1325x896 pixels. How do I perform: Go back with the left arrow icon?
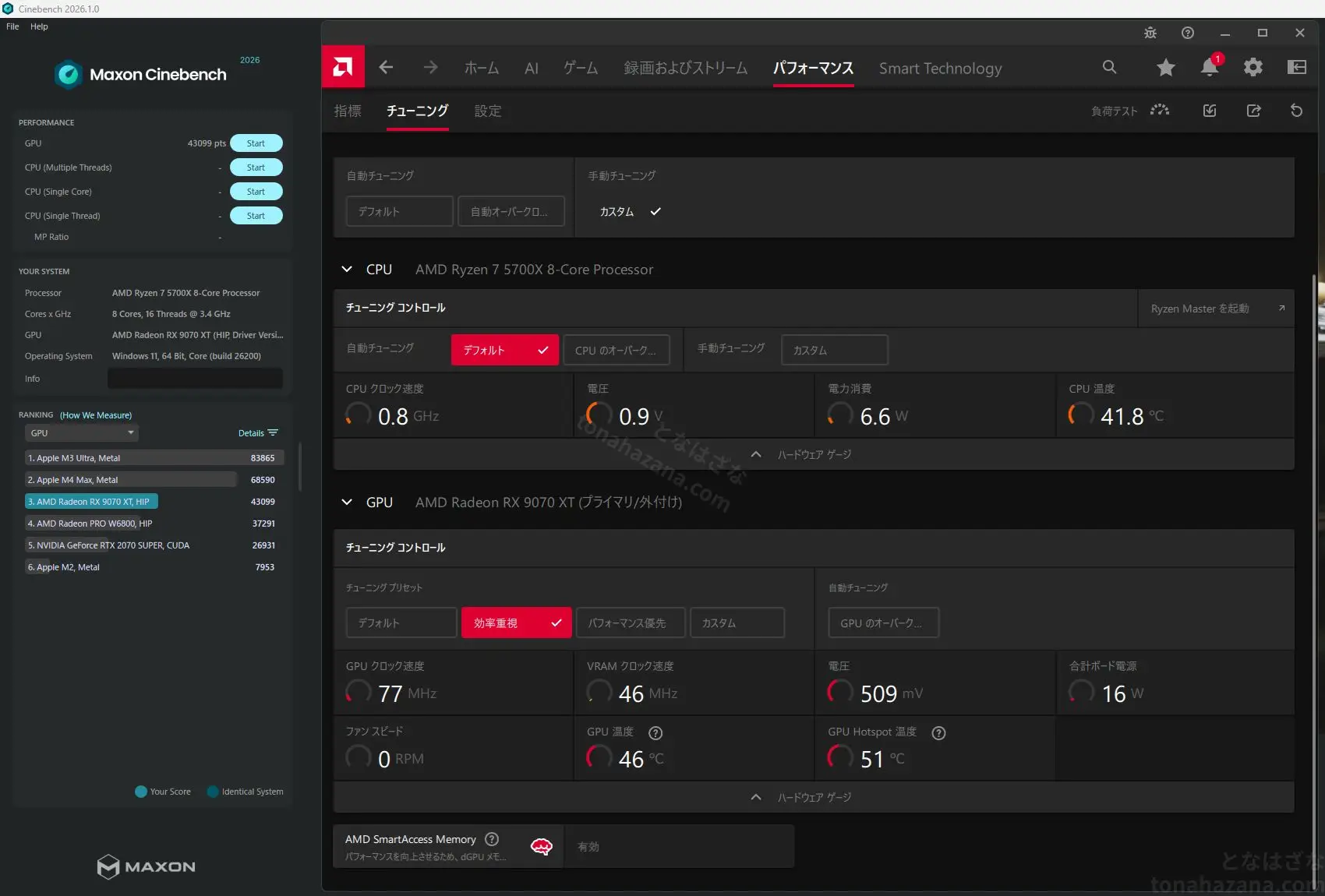point(386,68)
